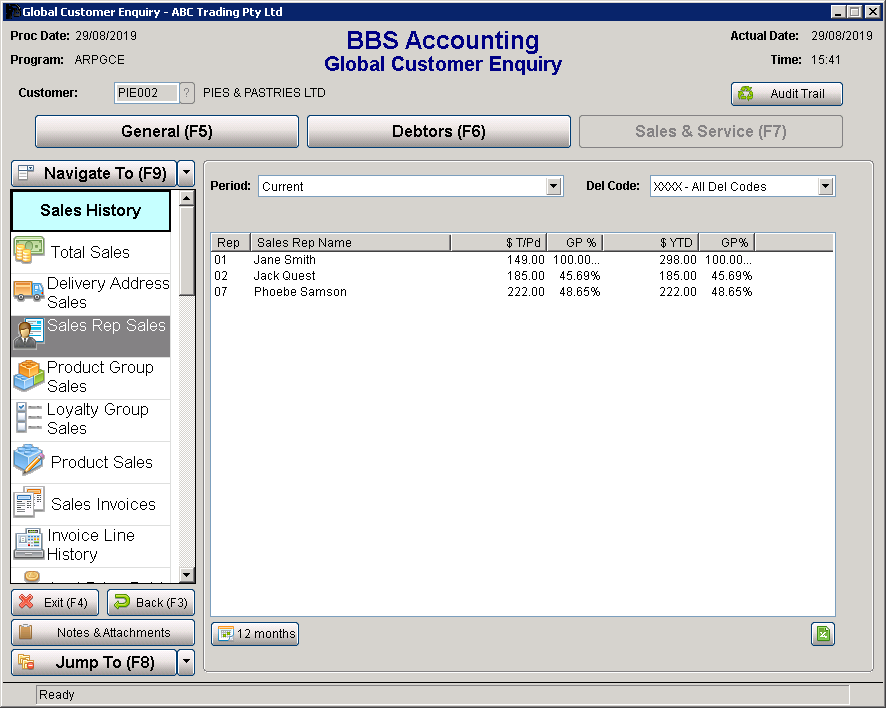This screenshot has width=886, height=708.
Task: Open Notes & Attachments
Action: (102, 632)
